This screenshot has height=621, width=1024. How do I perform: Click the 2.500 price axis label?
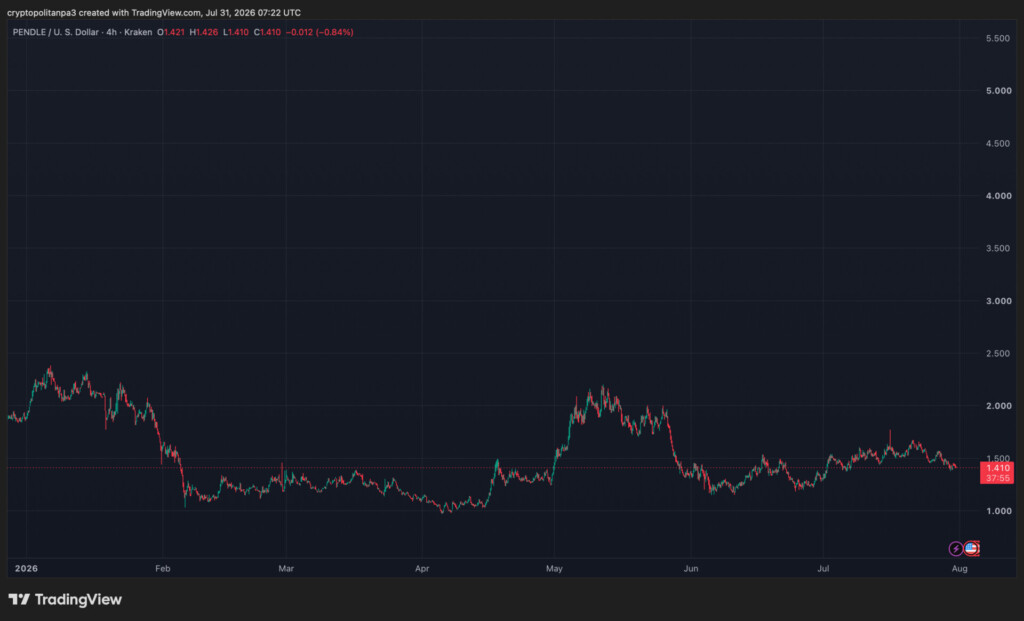[x=998, y=353]
